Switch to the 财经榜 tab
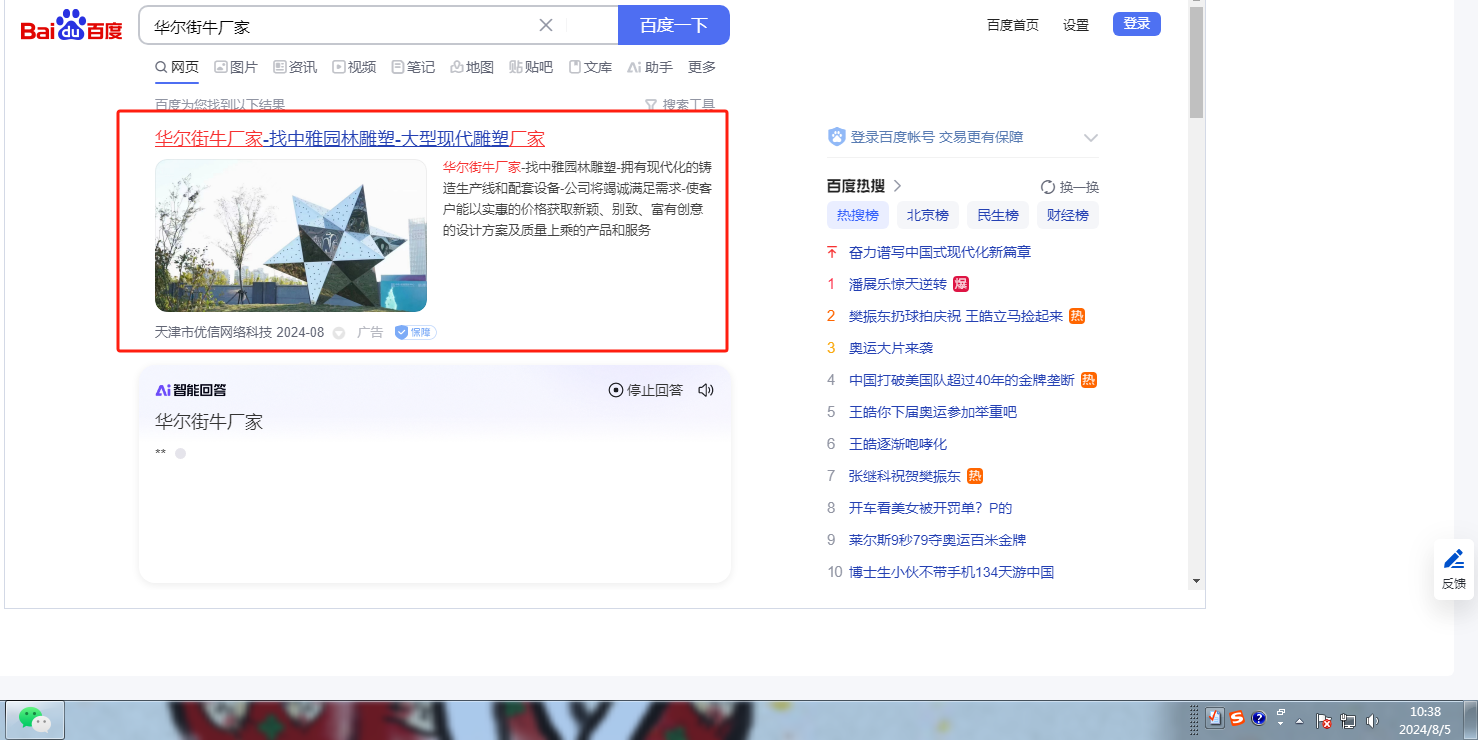 (x=1068, y=215)
